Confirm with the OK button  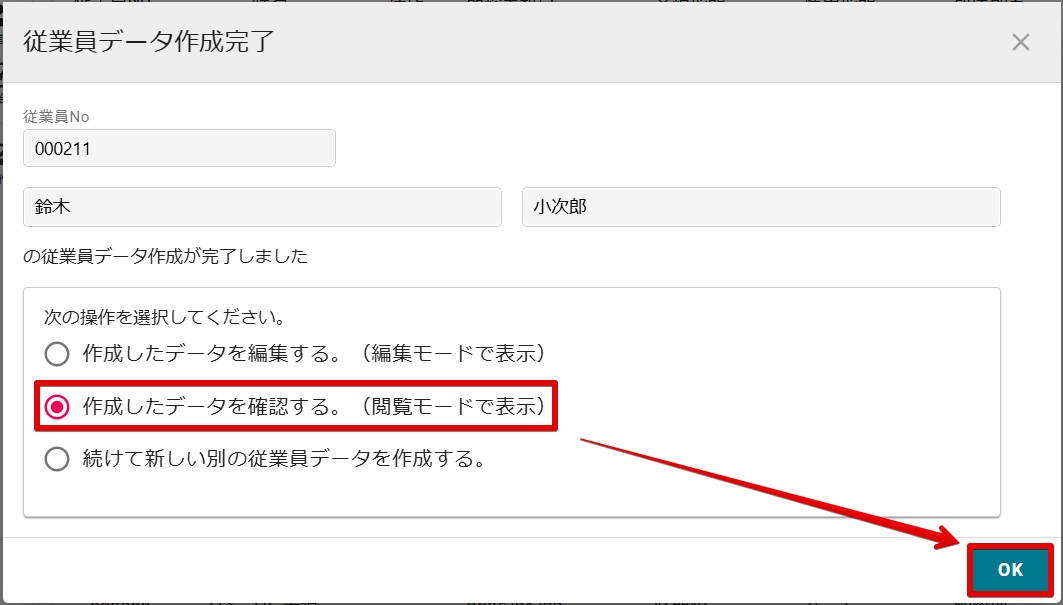click(1010, 570)
